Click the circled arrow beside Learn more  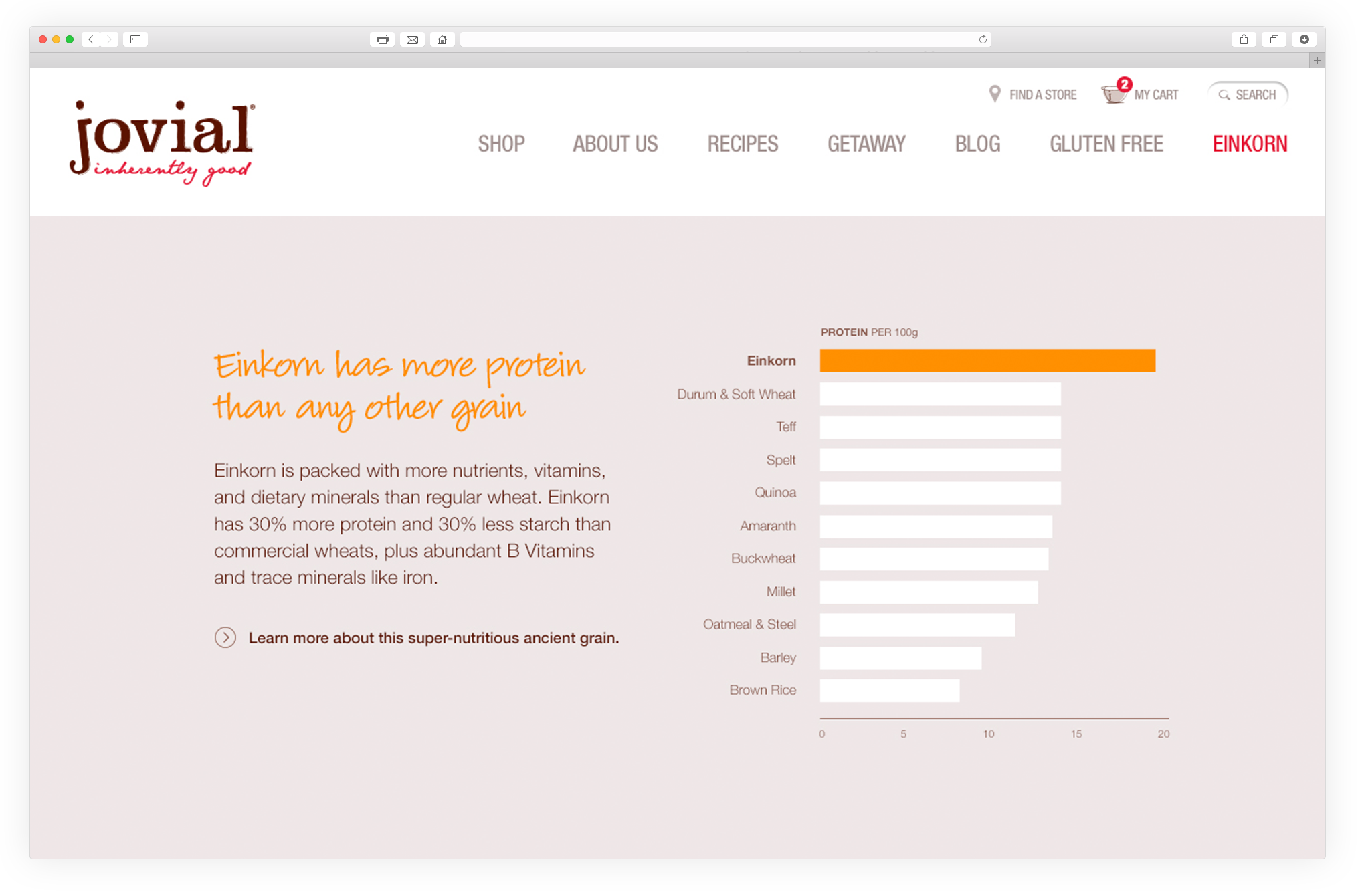[x=225, y=637]
